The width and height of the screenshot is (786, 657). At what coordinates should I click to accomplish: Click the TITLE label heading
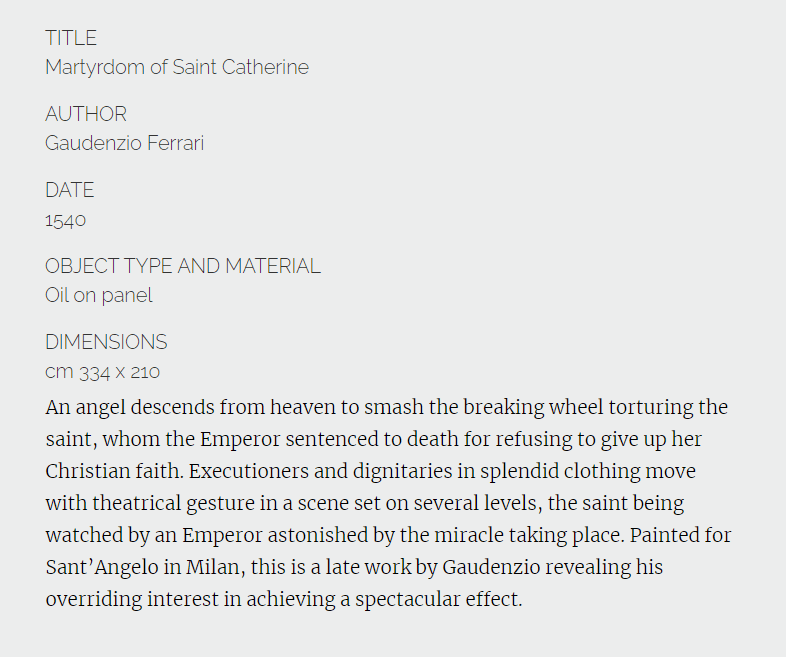(x=71, y=38)
